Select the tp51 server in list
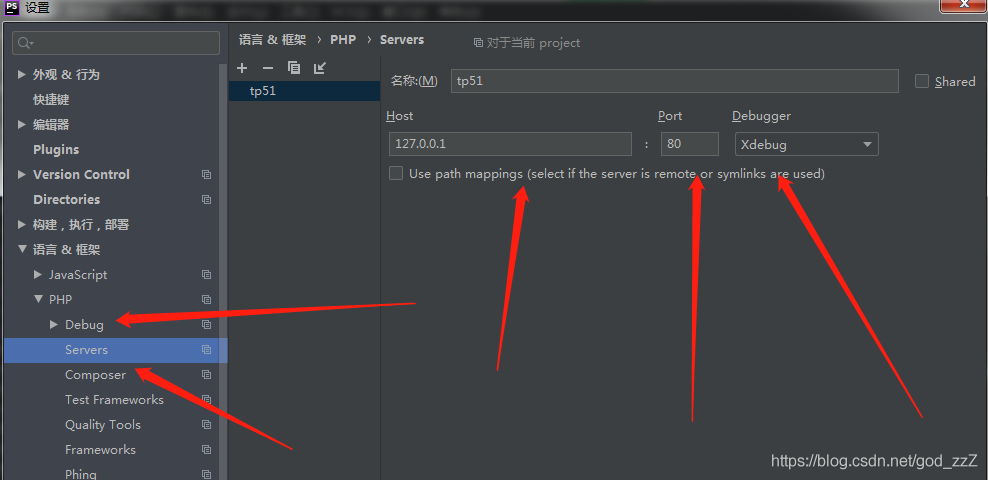 click(x=263, y=91)
